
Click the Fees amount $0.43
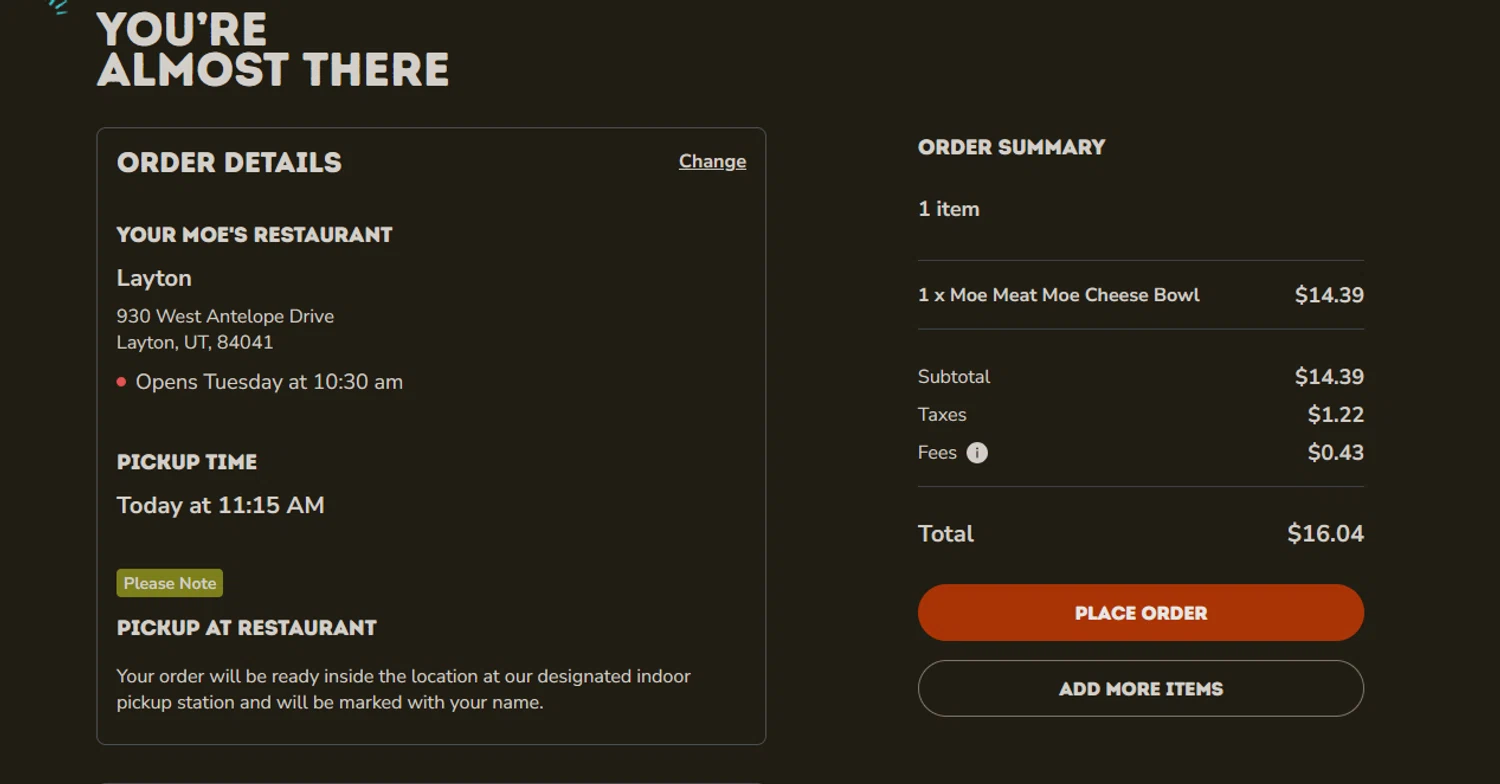1335,453
